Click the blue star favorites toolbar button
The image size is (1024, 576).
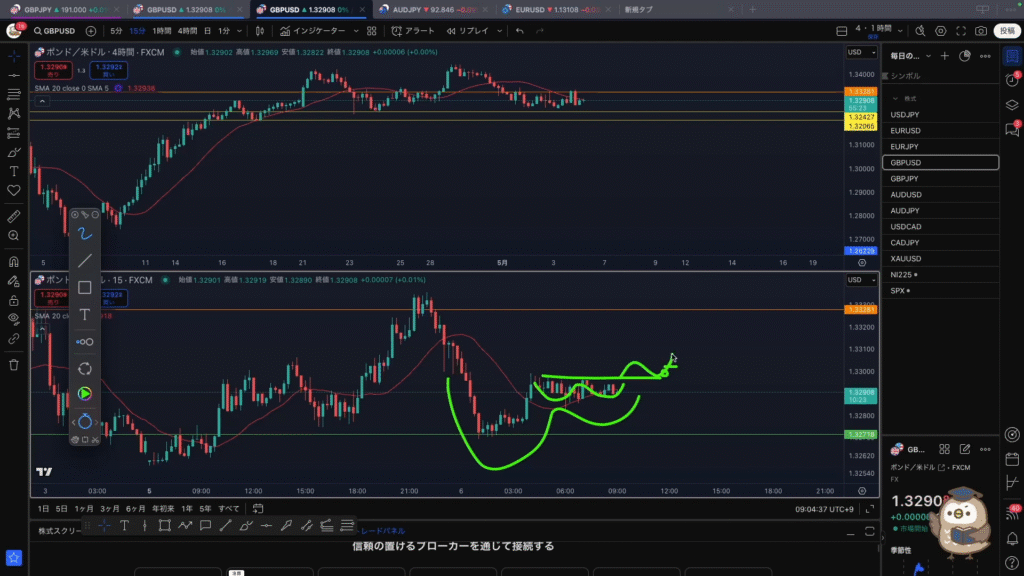[14, 558]
